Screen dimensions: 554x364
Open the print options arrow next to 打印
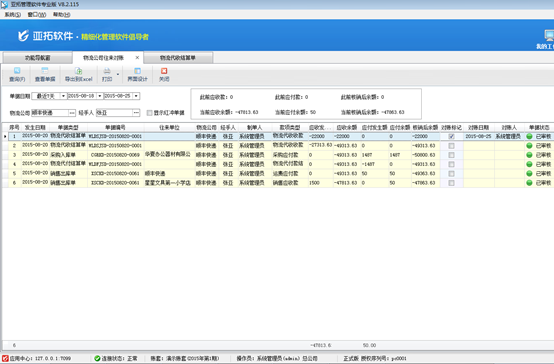(118, 74)
